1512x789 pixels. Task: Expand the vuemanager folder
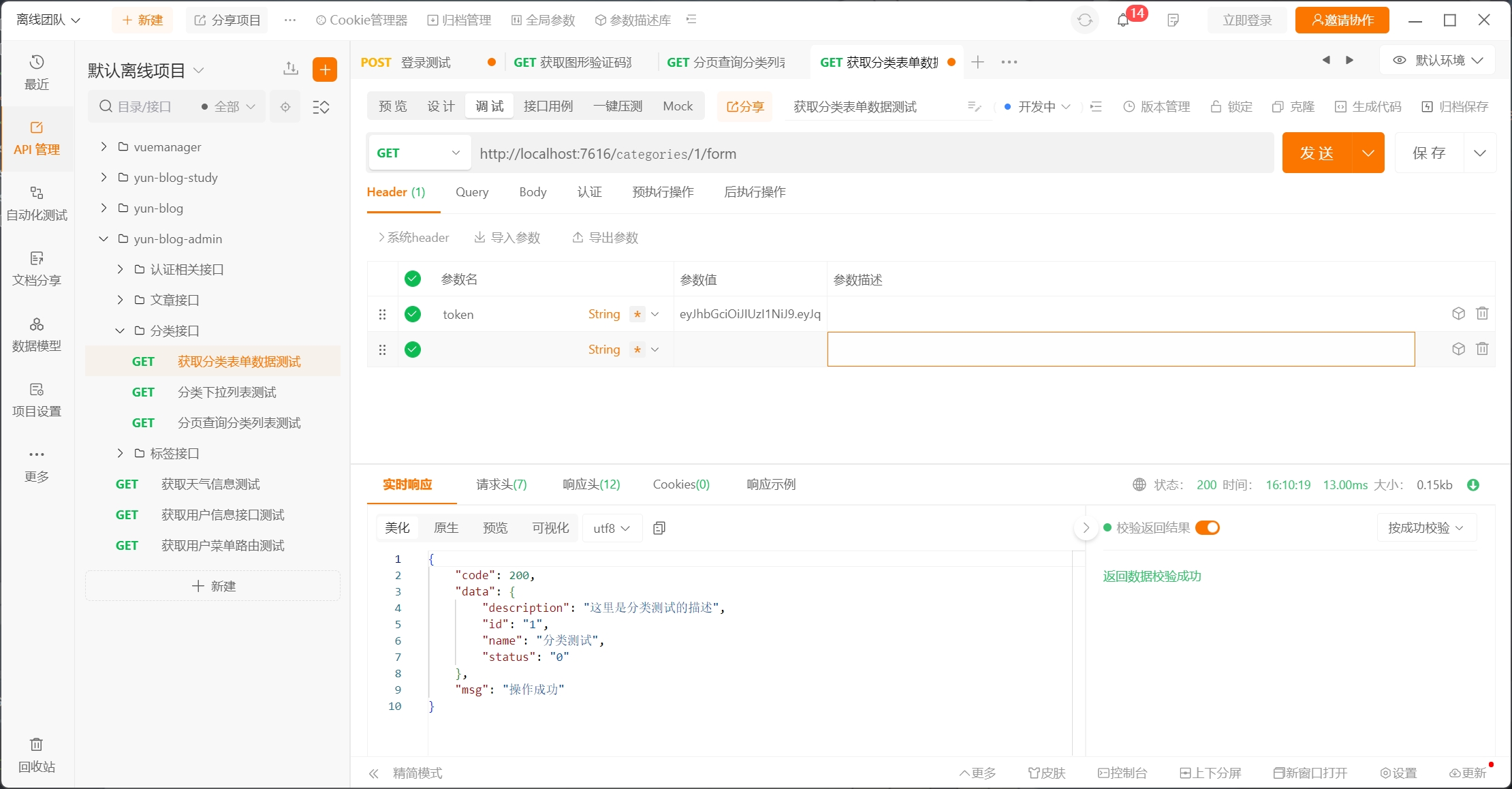pyautogui.click(x=104, y=146)
